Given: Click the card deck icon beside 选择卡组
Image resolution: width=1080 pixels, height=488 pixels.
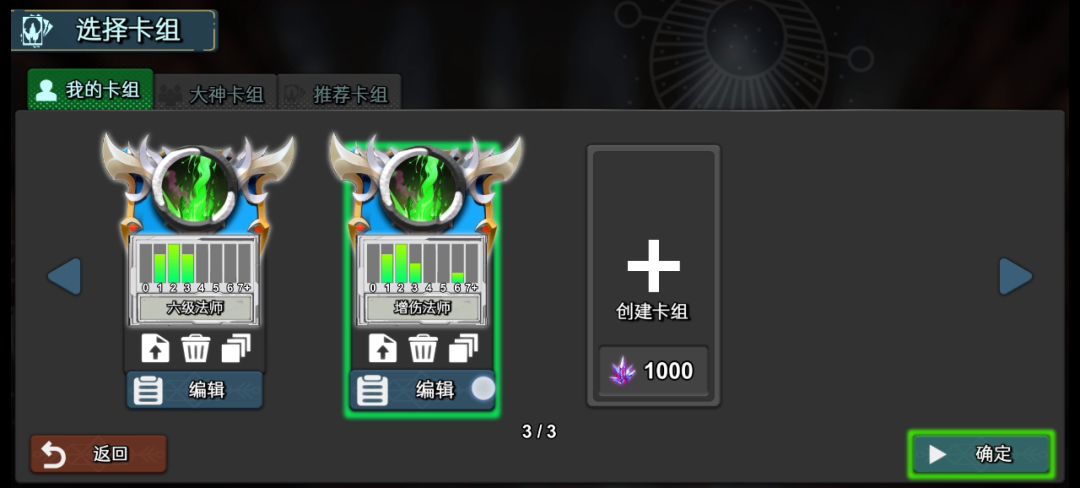Looking at the screenshot, I should [x=37, y=30].
